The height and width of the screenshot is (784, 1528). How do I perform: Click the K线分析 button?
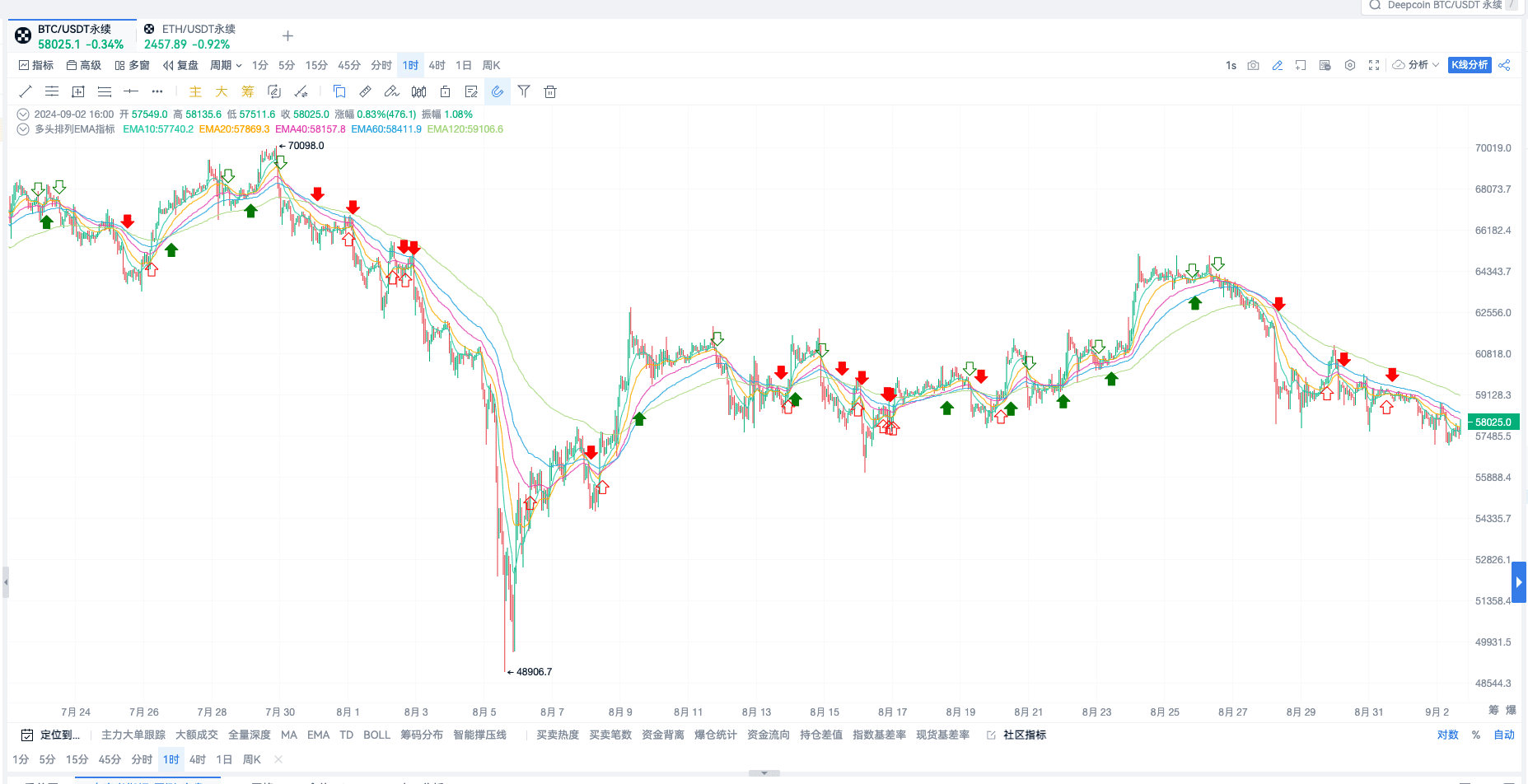tap(1470, 65)
